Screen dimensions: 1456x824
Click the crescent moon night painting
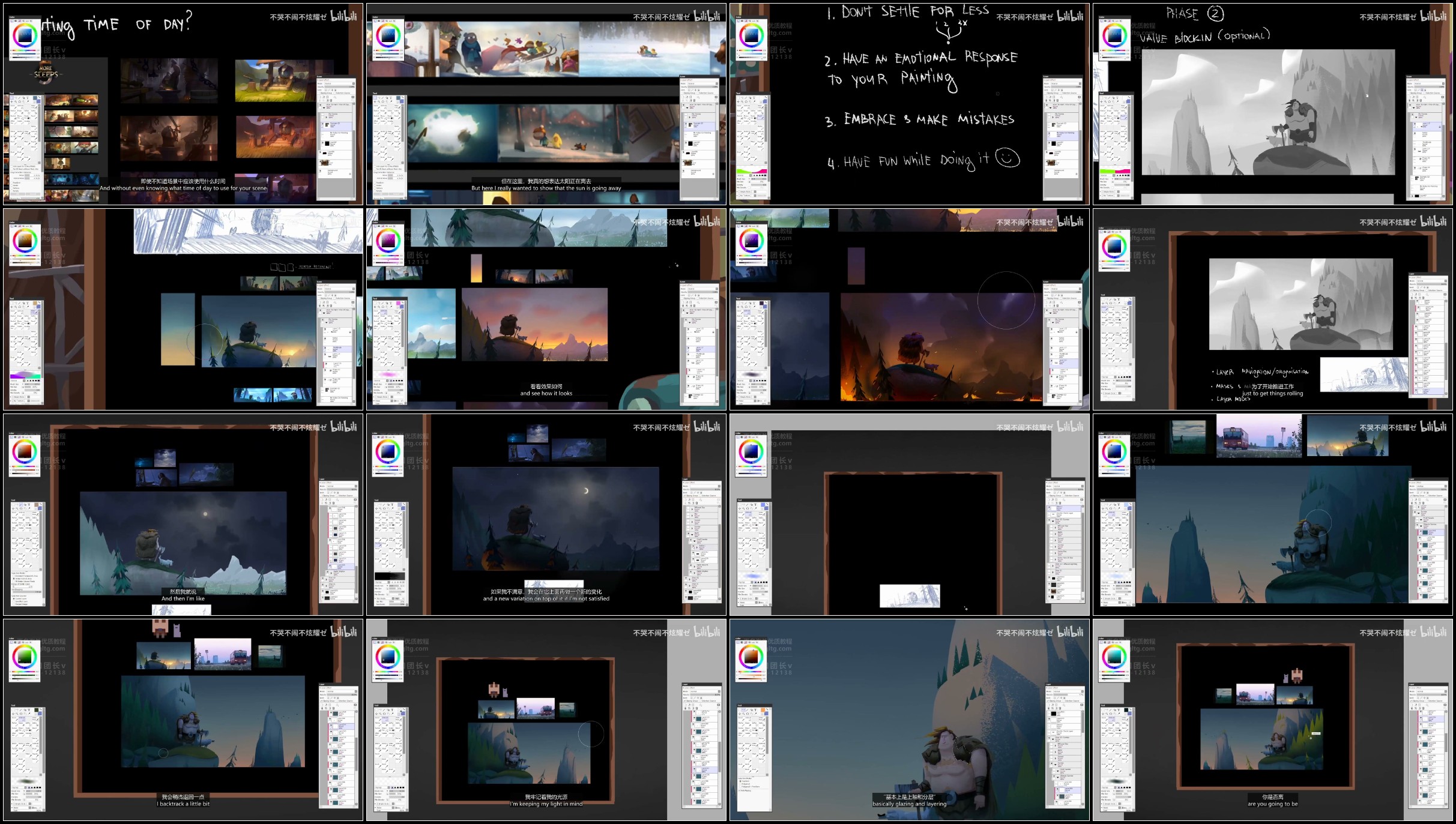(555, 519)
